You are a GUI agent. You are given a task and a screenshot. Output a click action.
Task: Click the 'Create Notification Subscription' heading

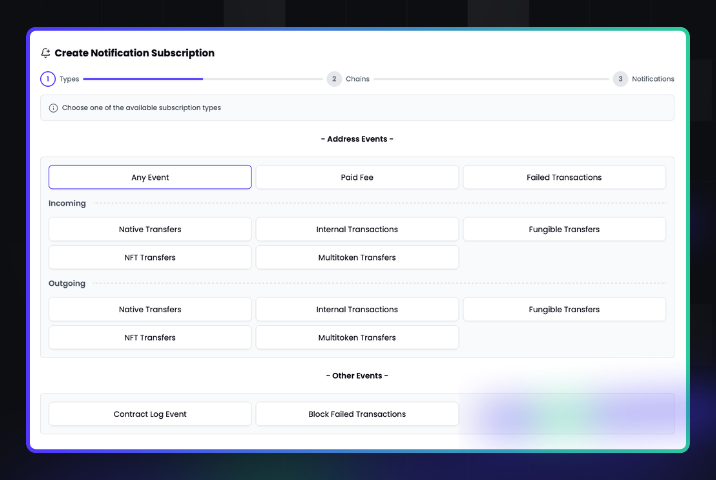(x=134, y=53)
